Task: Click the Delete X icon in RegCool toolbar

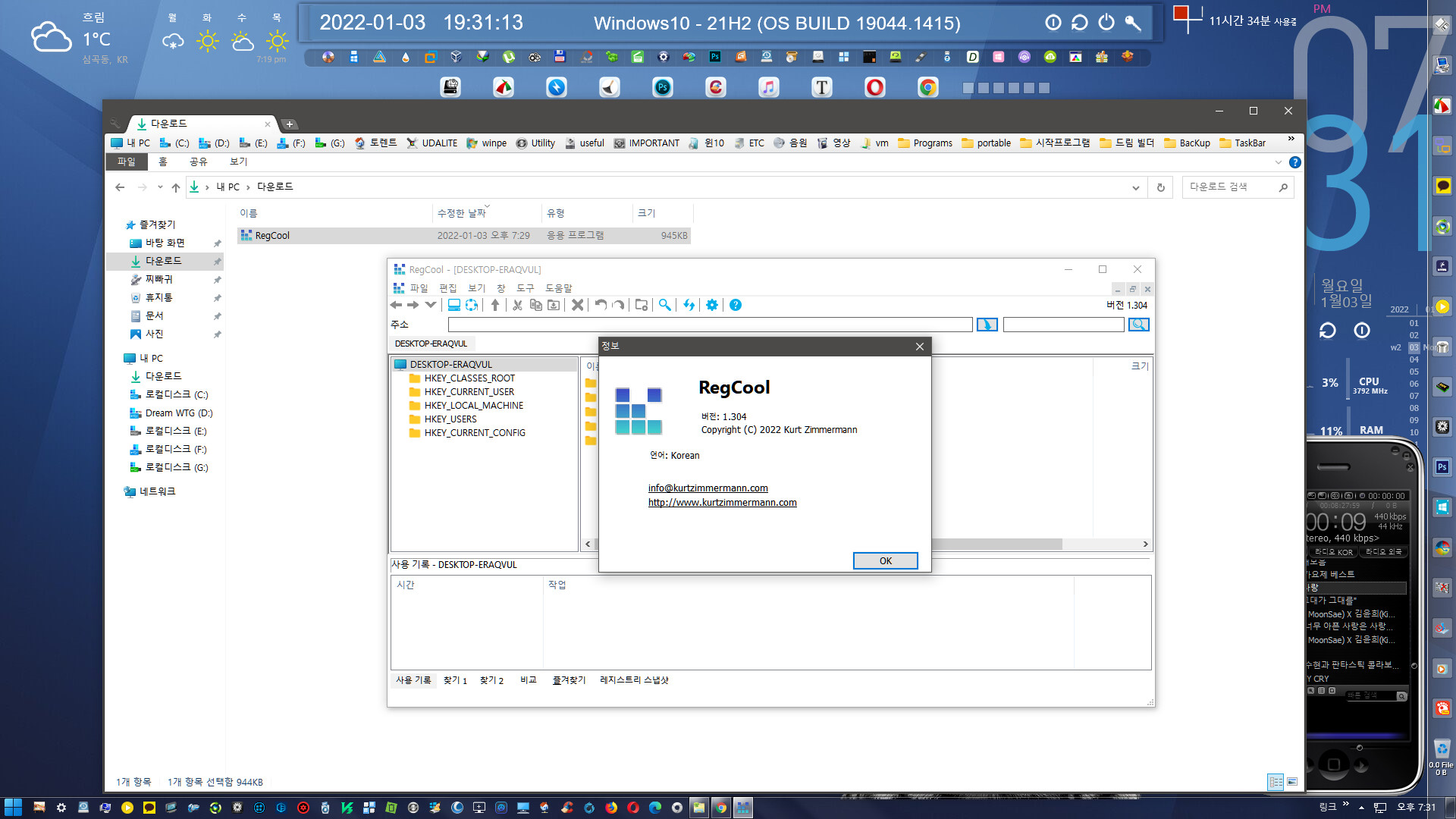Action: pyautogui.click(x=577, y=305)
